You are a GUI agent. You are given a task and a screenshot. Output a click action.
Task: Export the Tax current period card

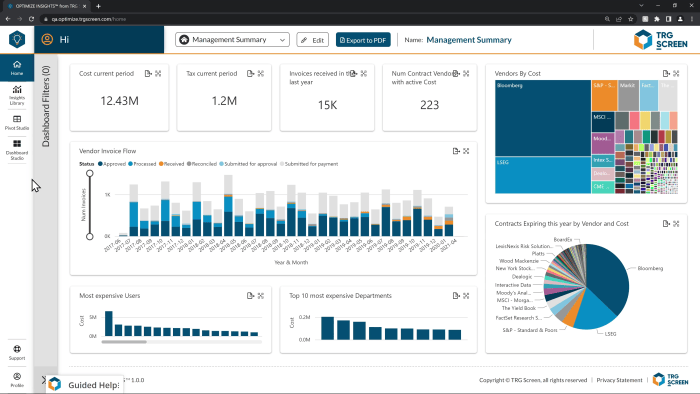pos(250,74)
